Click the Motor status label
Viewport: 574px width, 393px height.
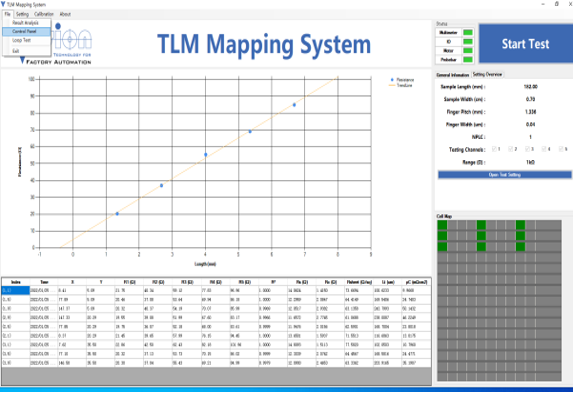(448, 50)
